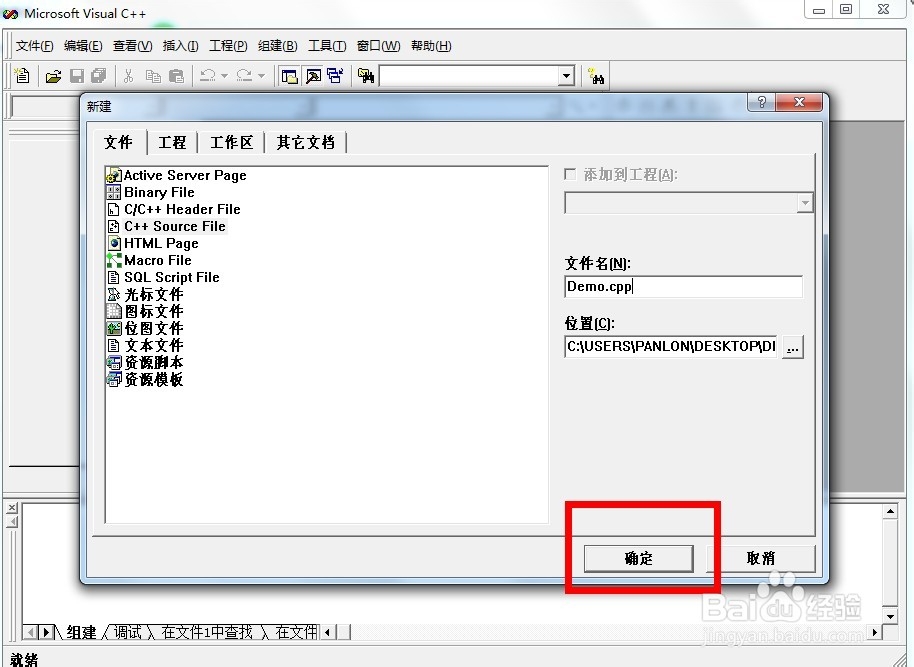Click the Save All toolbar icon

pos(99,76)
